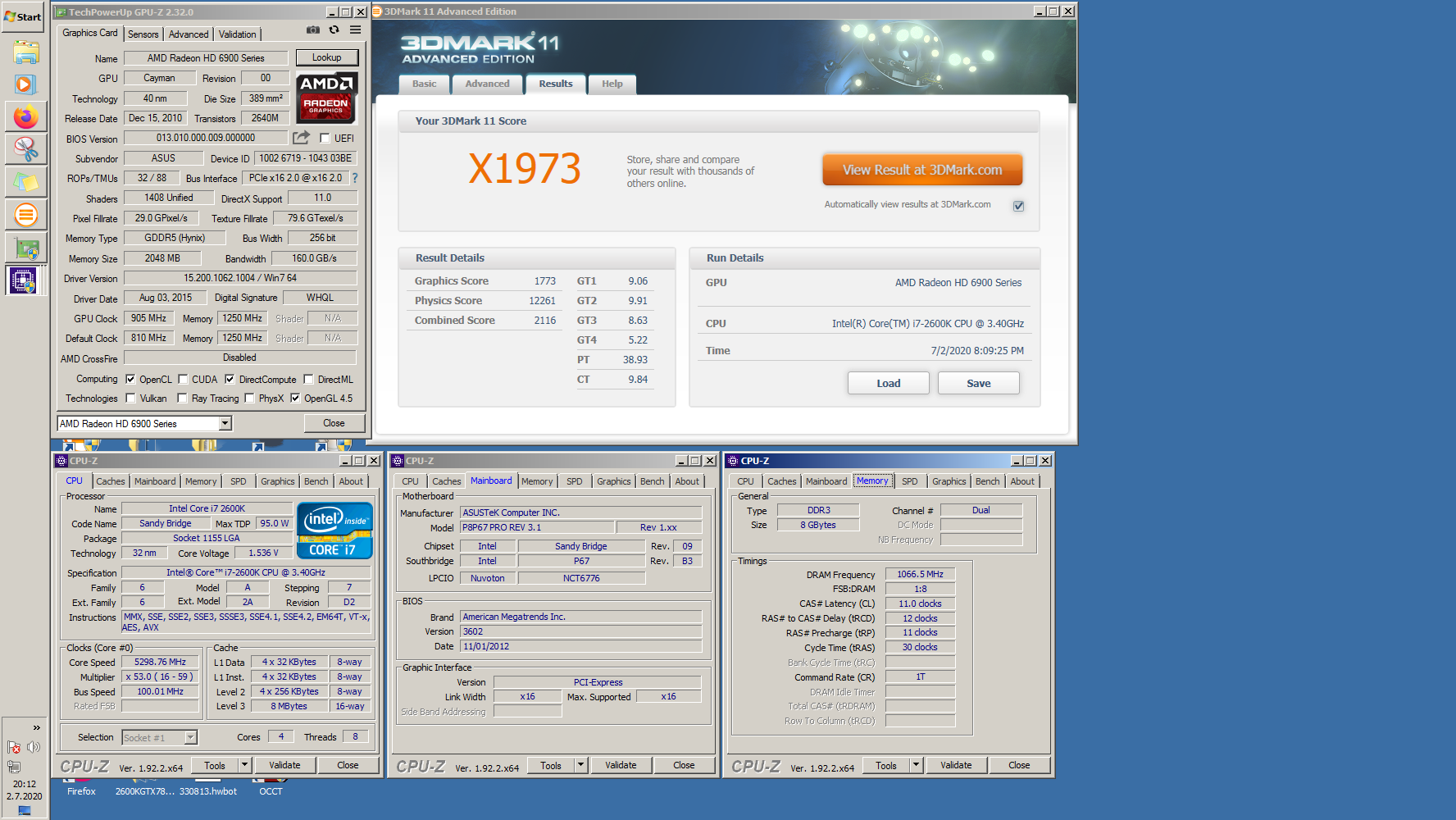
Task: Open the Help tab in 3DMark 11
Action: tap(612, 84)
